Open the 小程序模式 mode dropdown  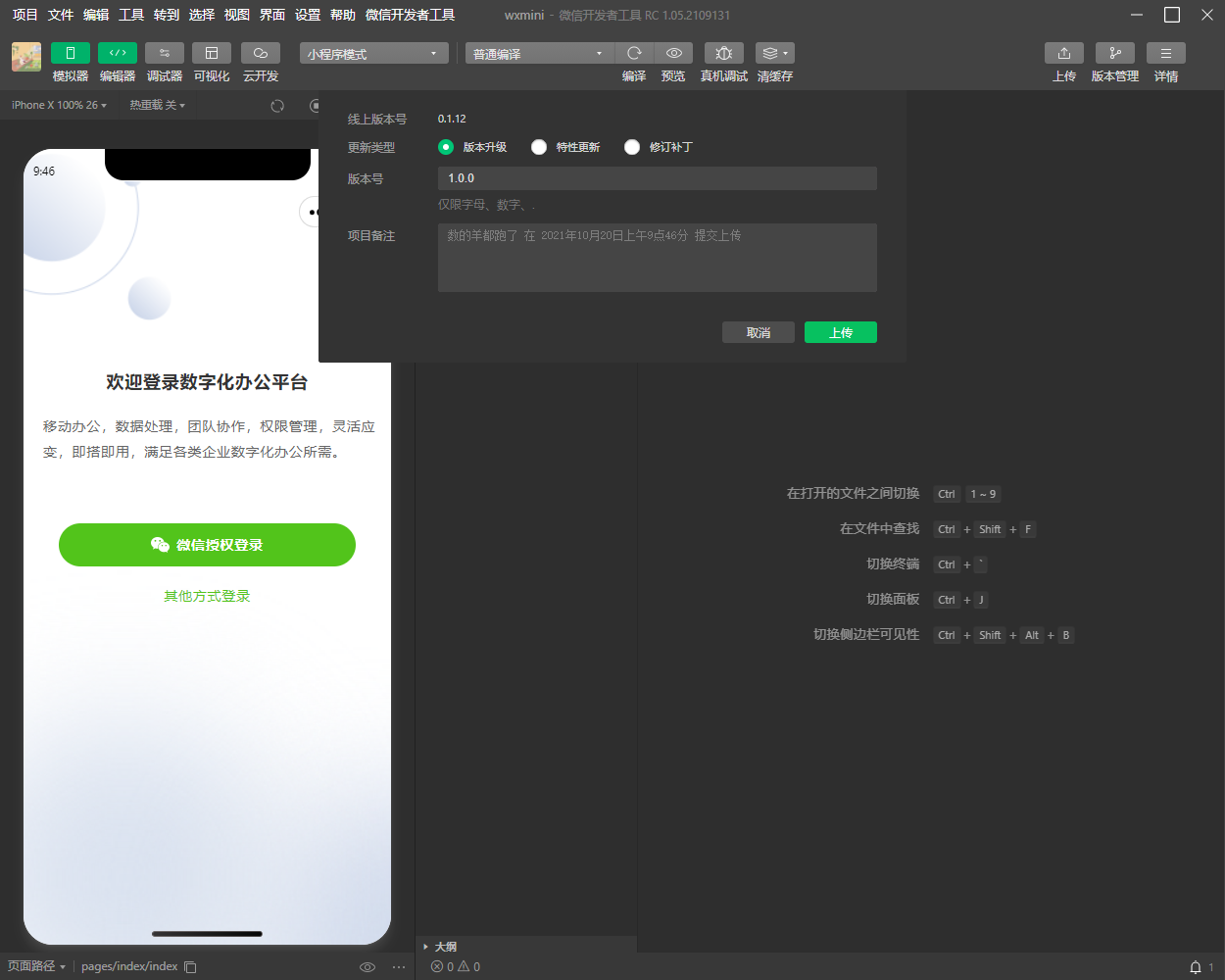(x=373, y=54)
